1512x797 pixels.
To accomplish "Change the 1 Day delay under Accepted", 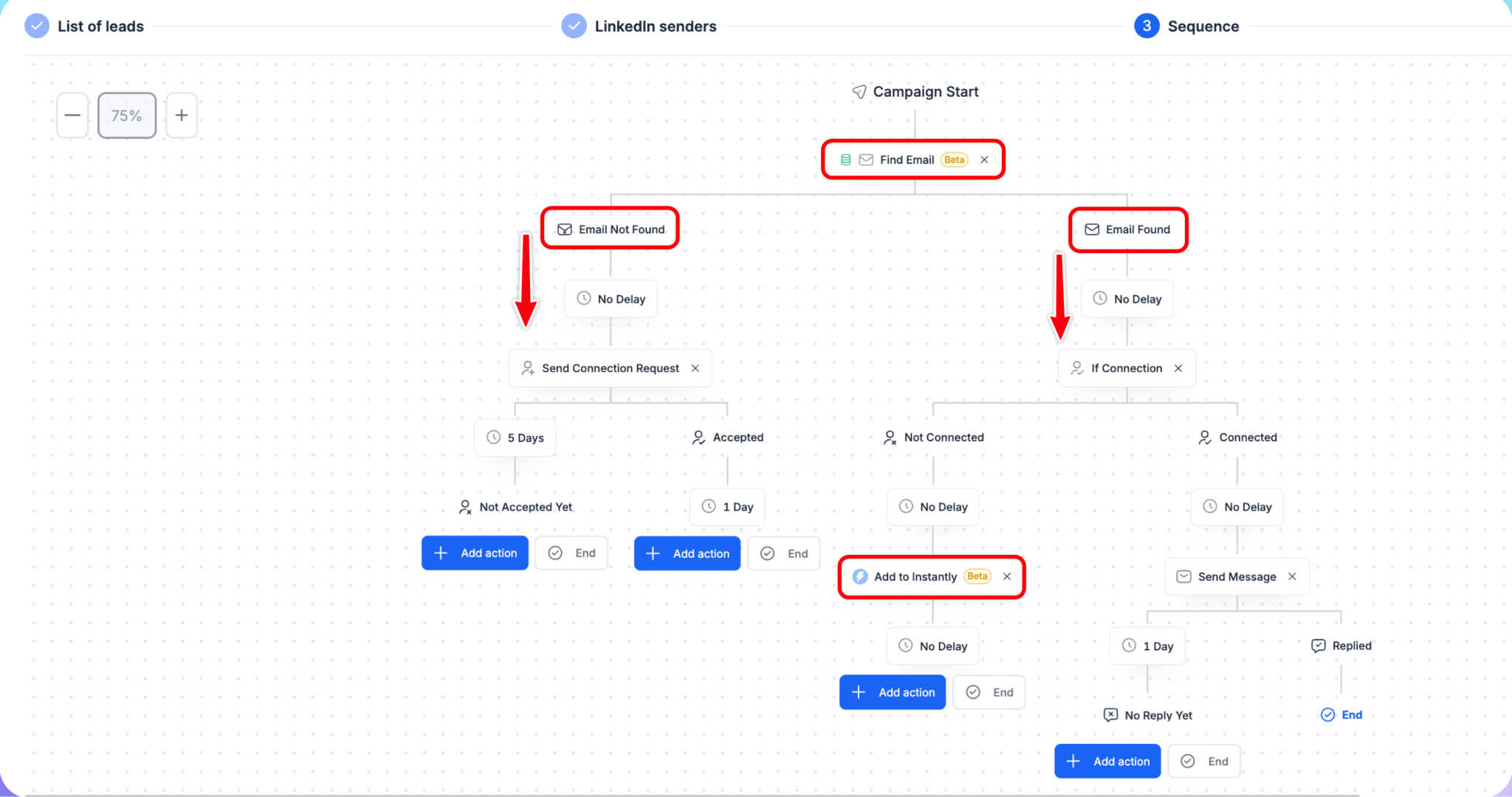I will pos(727,507).
